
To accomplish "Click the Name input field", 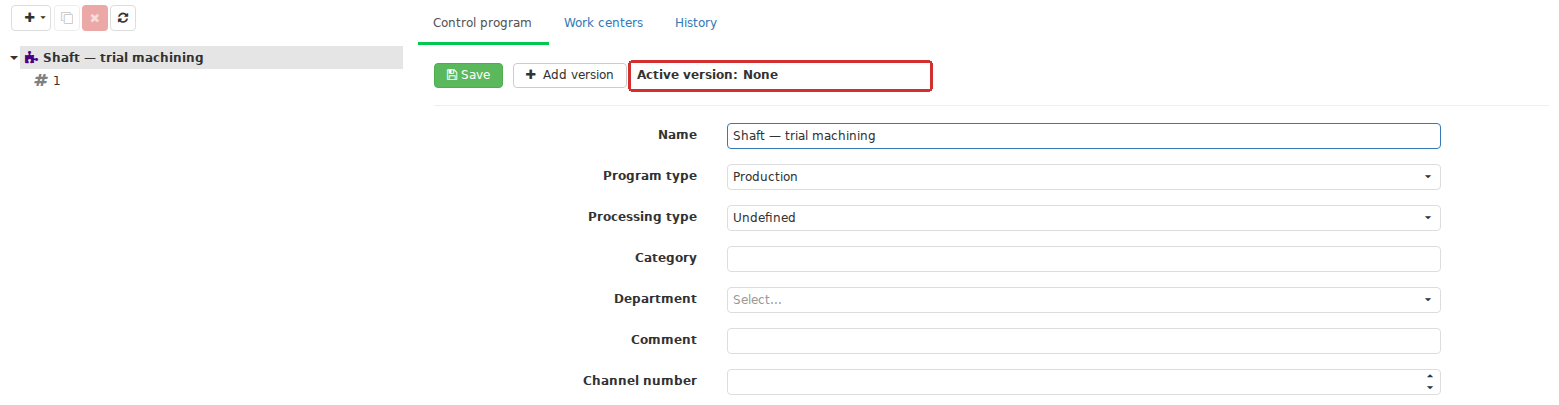I will point(1083,136).
